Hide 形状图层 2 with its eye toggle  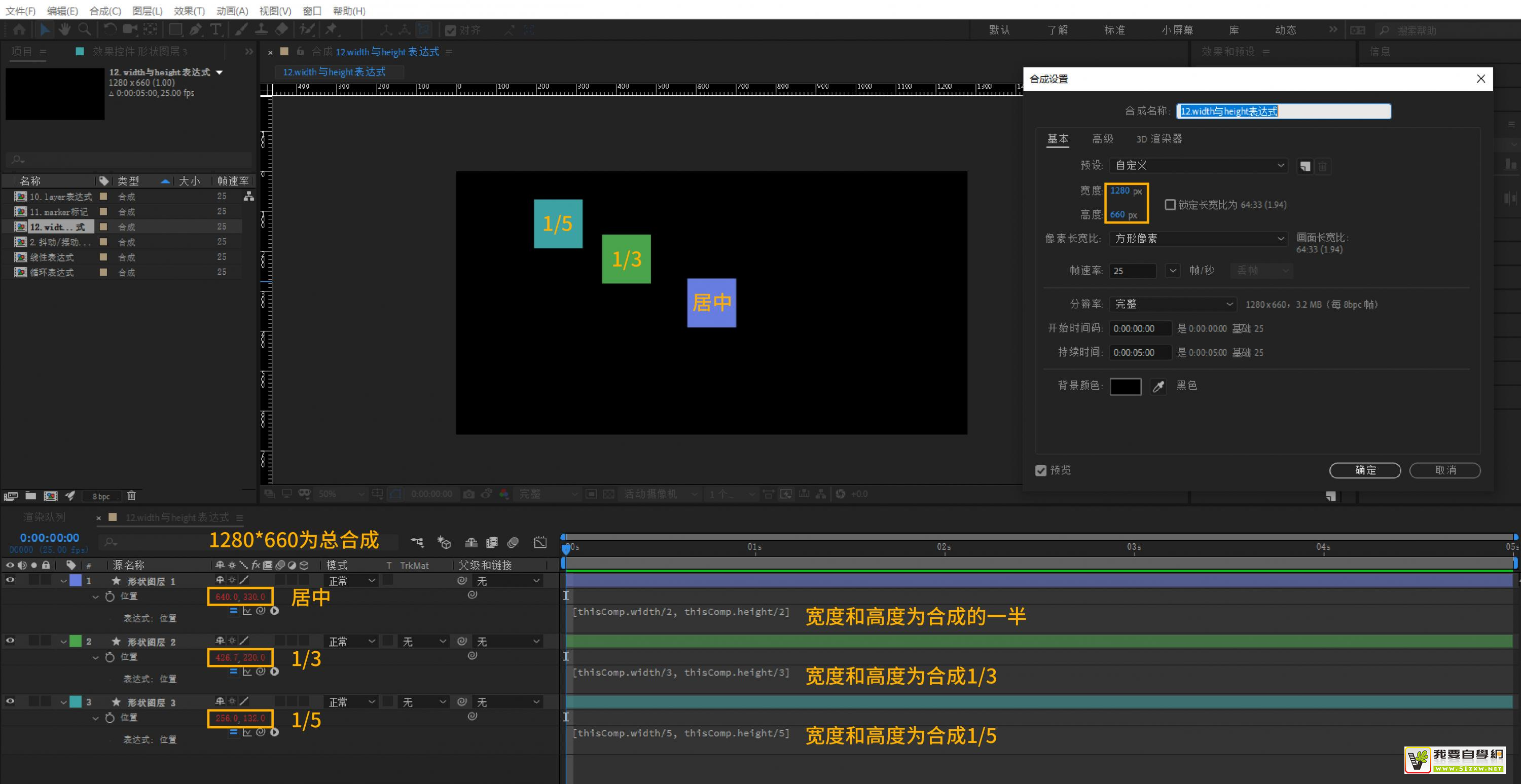click(x=10, y=641)
